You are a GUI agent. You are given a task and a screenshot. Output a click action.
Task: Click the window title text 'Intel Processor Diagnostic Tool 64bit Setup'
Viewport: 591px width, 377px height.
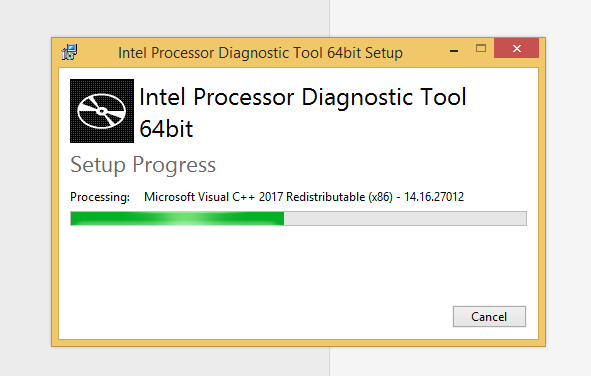tap(260, 53)
